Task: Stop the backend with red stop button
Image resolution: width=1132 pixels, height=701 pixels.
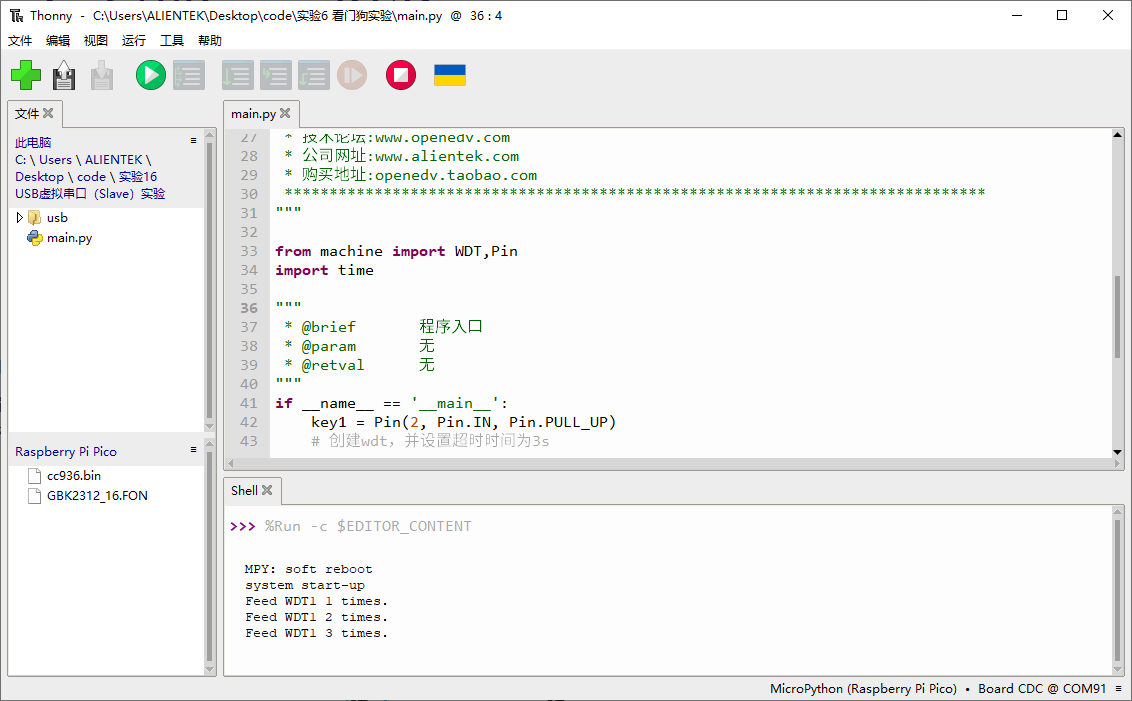Action: pos(401,75)
